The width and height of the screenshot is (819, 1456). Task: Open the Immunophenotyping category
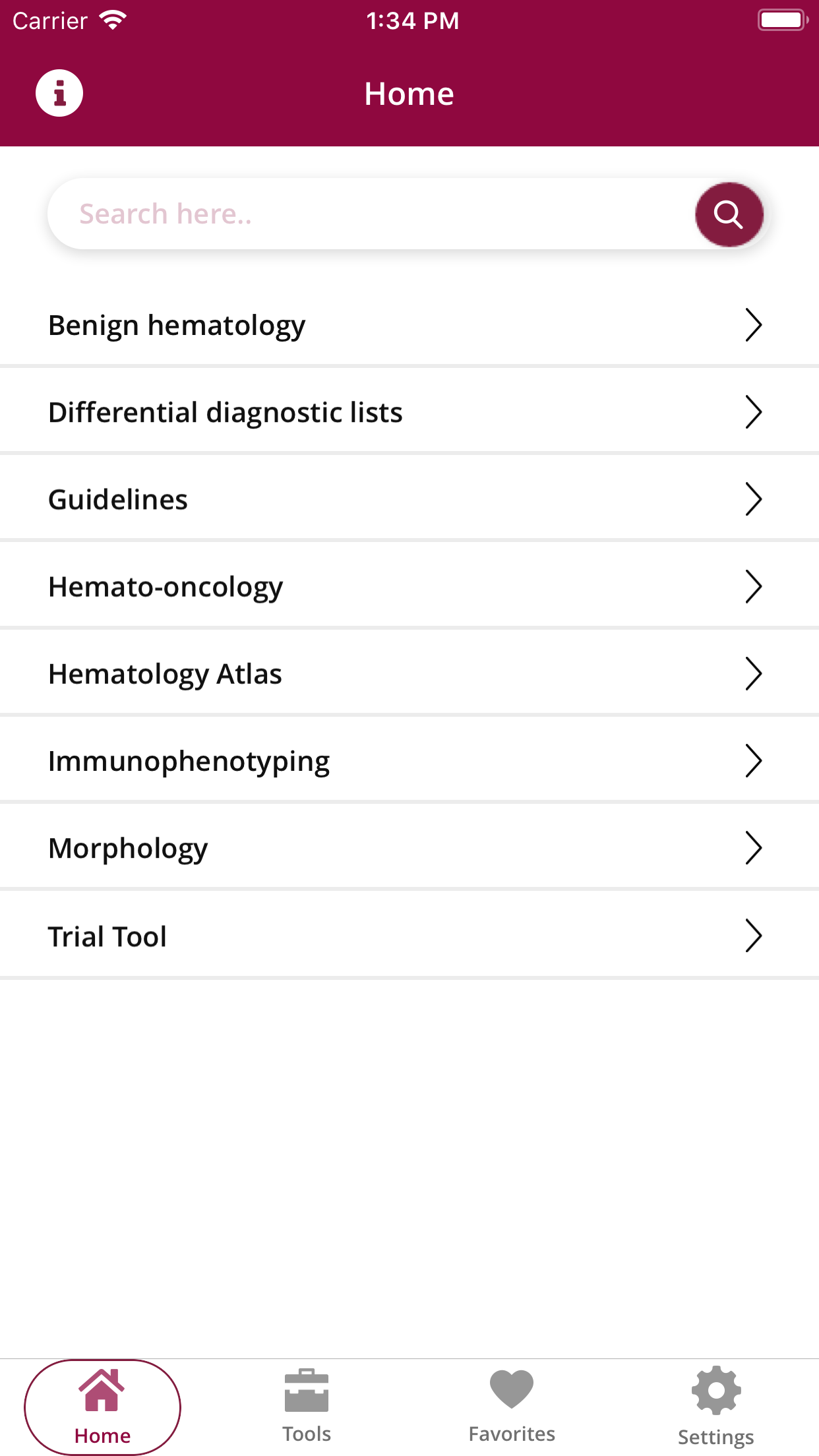pyautogui.click(x=189, y=761)
